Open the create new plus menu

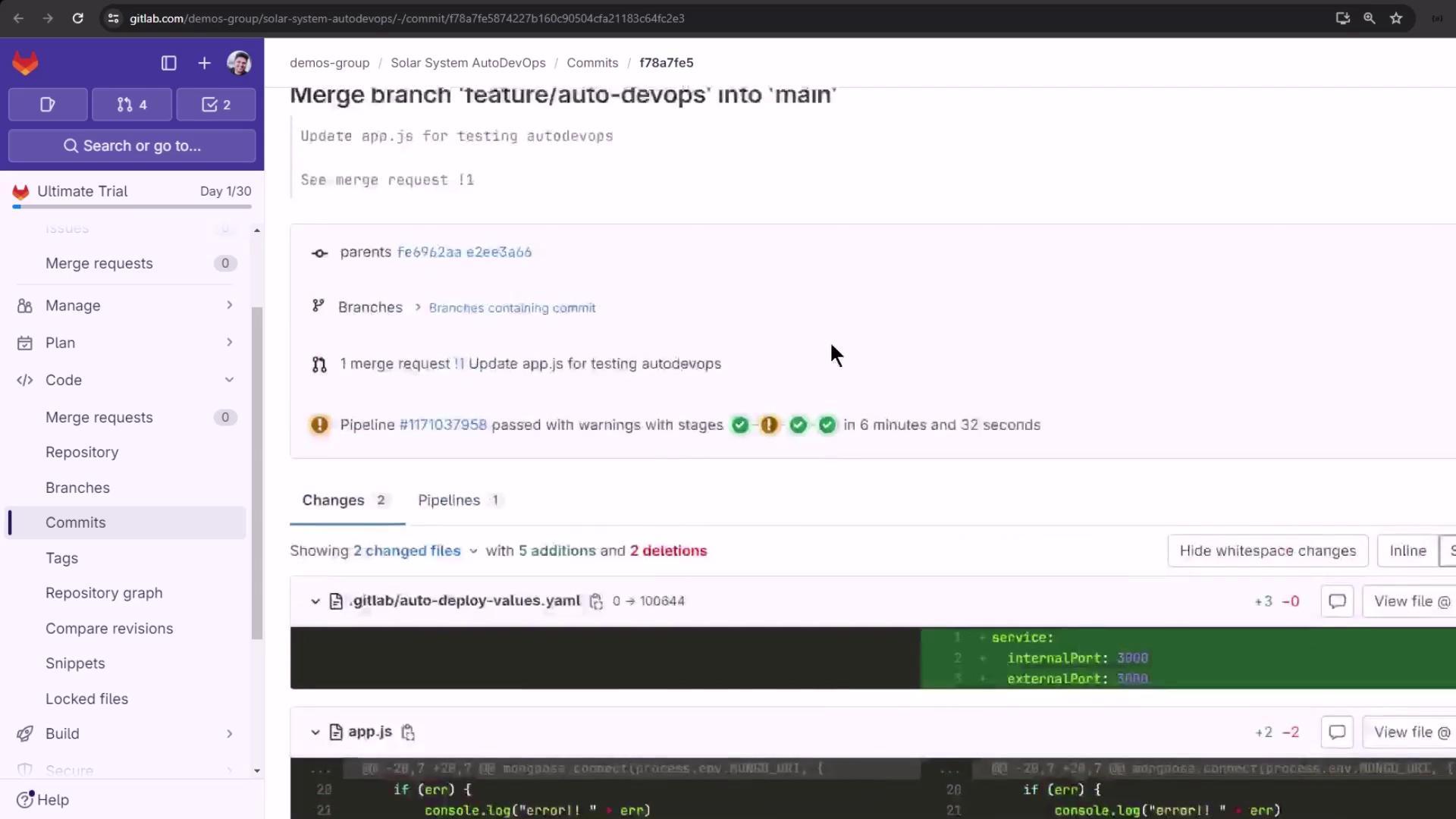[204, 63]
